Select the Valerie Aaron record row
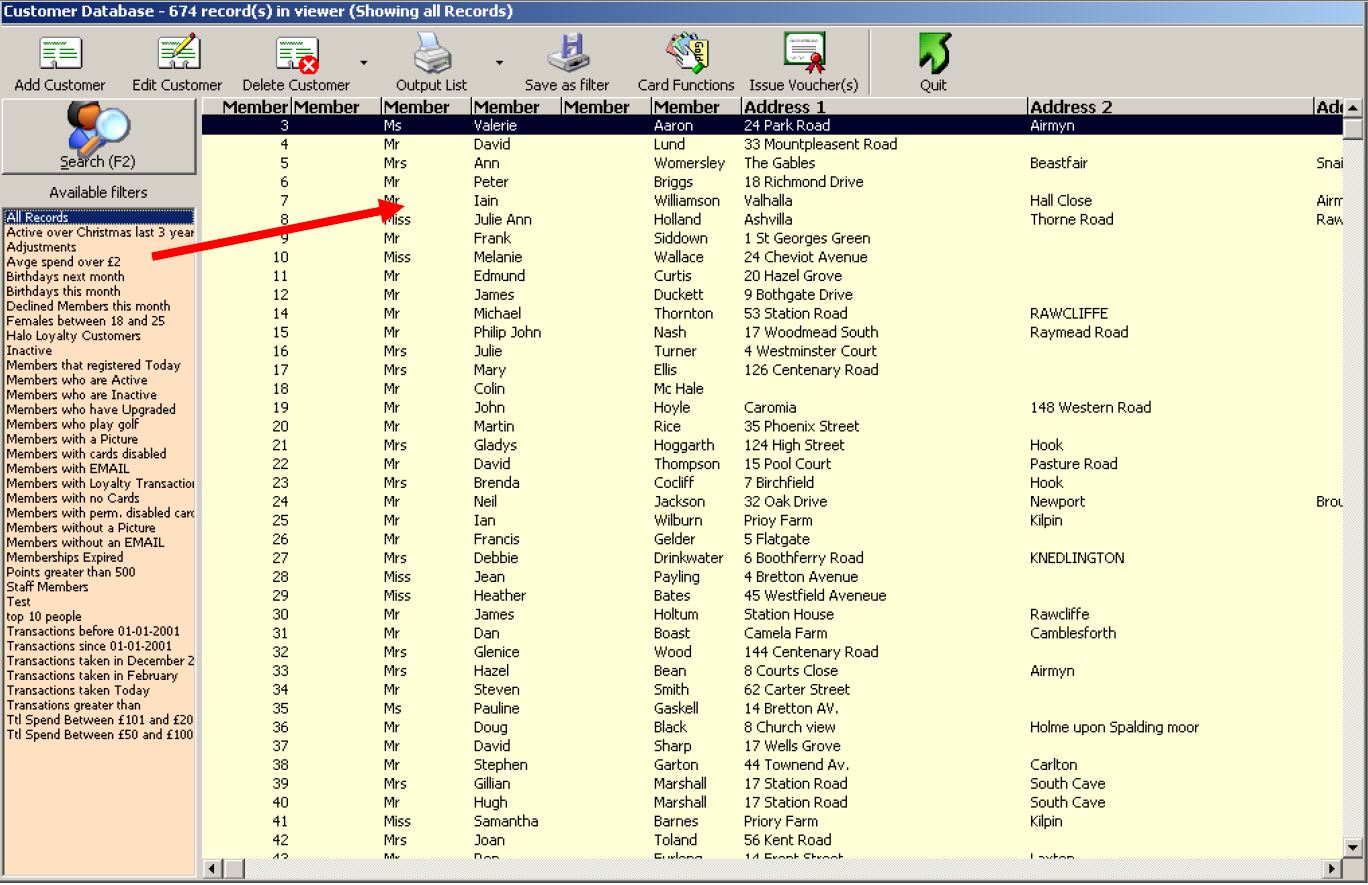The width and height of the screenshot is (1368, 885). coord(772,126)
